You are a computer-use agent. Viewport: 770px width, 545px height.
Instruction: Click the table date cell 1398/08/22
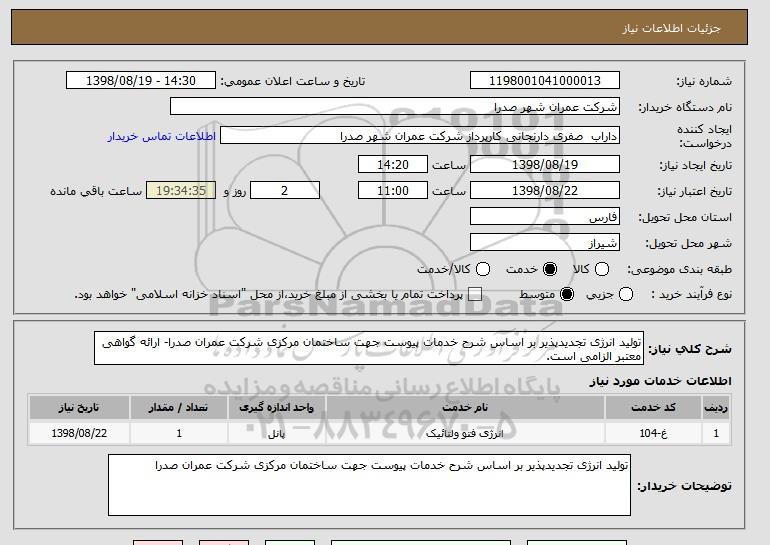tap(79, 434)
